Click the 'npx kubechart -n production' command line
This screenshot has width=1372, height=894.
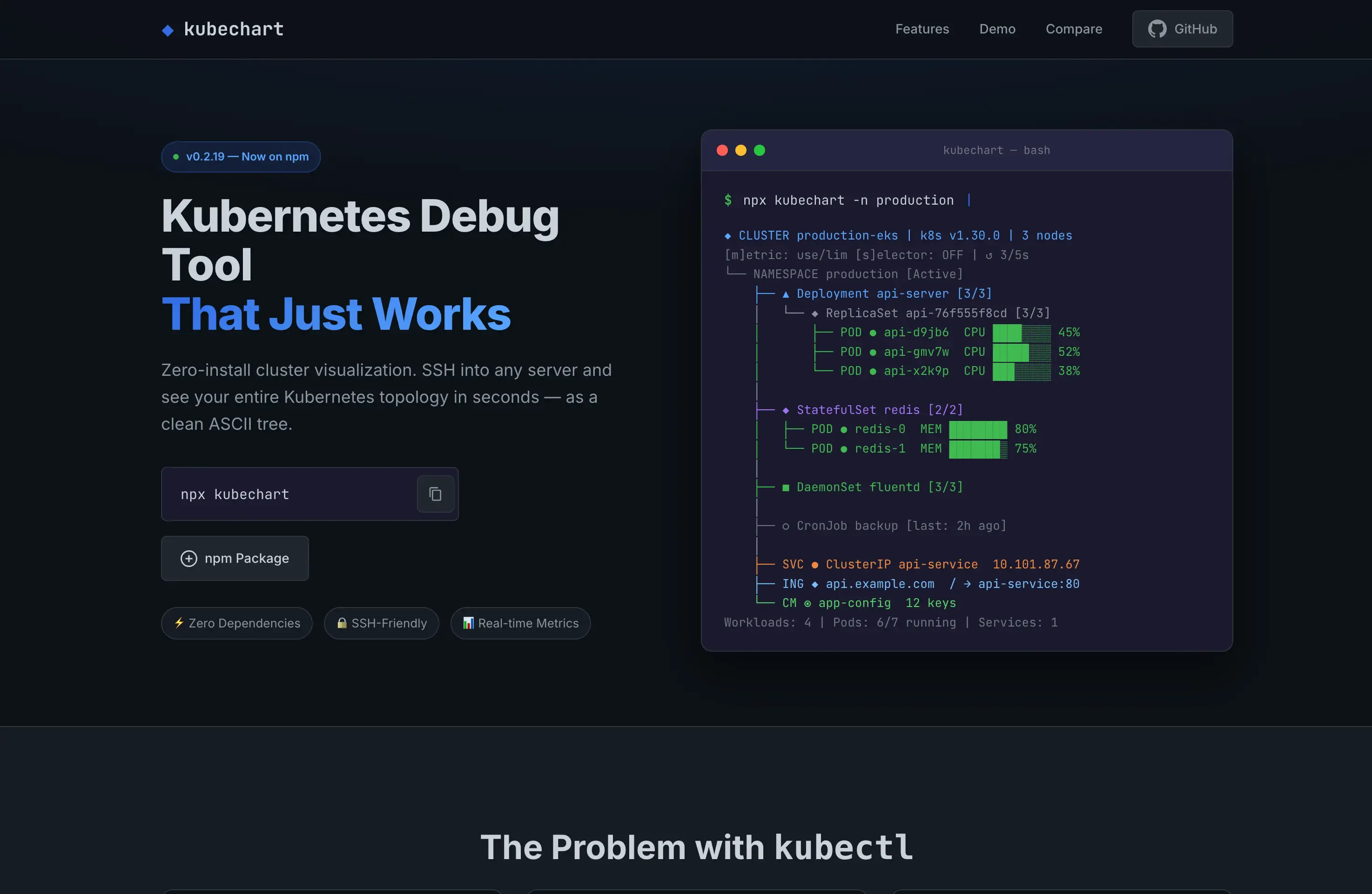tap(848, 200)
